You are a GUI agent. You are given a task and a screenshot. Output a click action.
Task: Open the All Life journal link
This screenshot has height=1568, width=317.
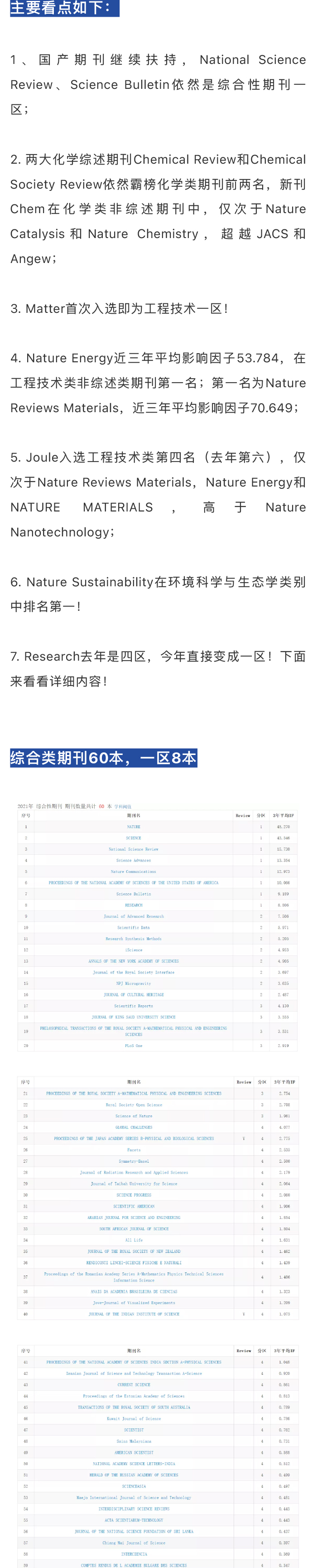134,1240
